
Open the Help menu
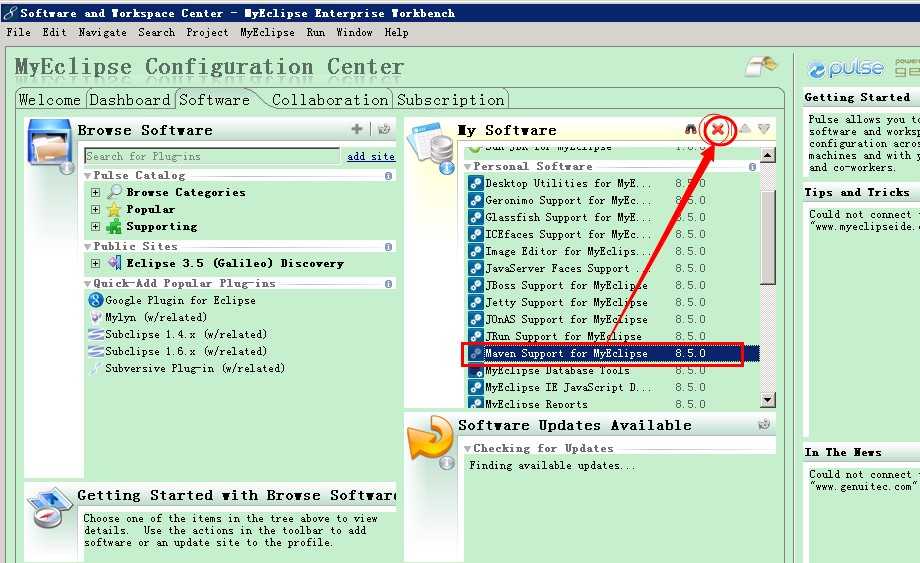[397, 32]
